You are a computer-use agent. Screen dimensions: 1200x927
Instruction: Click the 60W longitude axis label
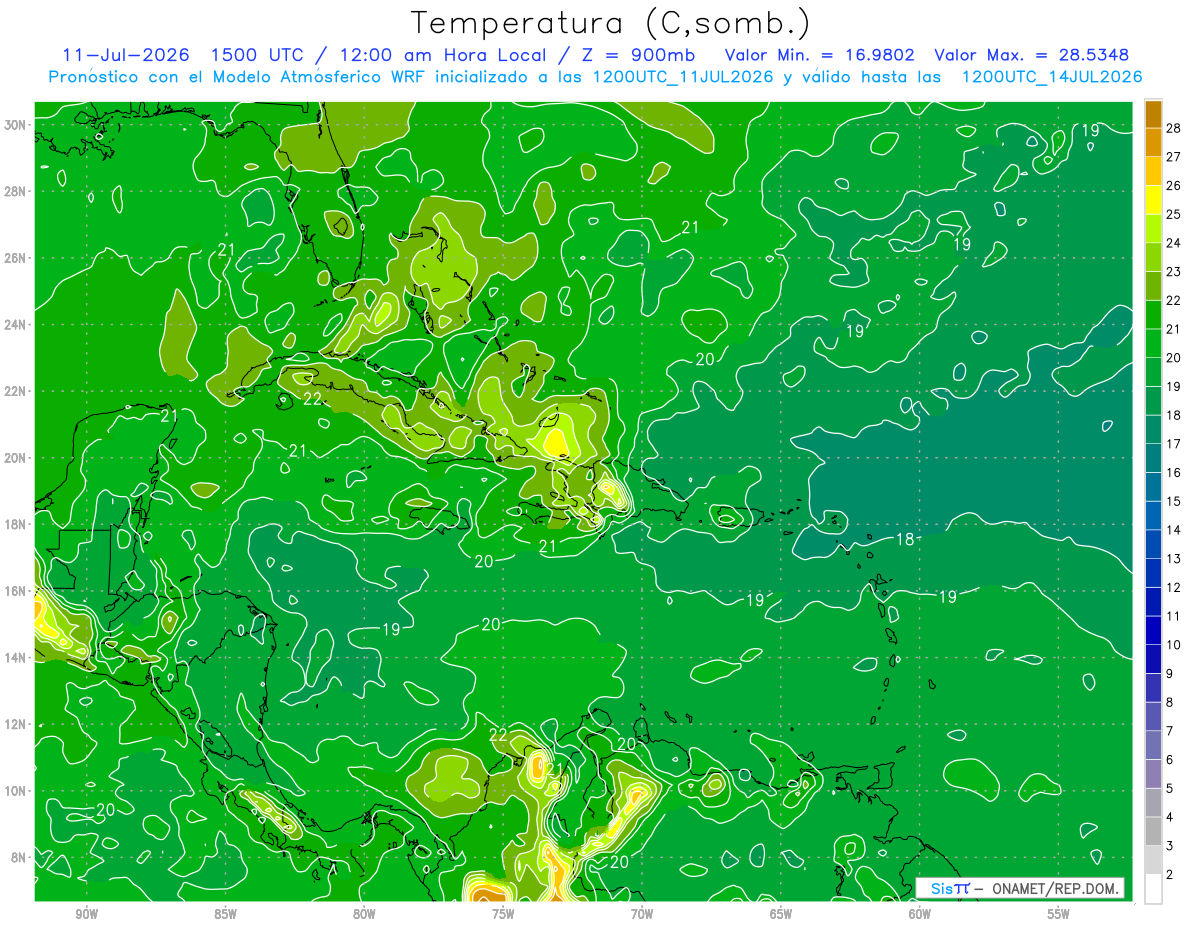point(920,914)
